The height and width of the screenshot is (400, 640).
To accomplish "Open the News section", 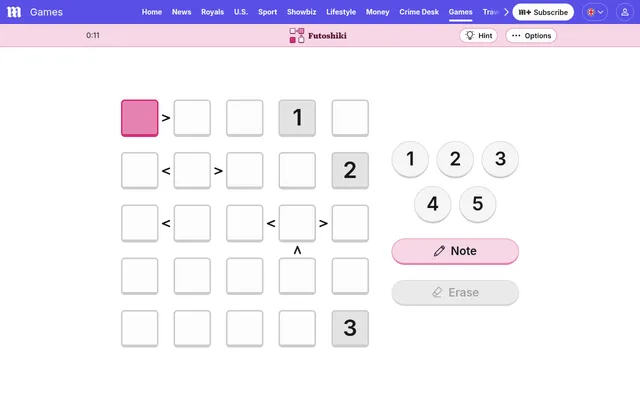I will [x=182, y=12].
